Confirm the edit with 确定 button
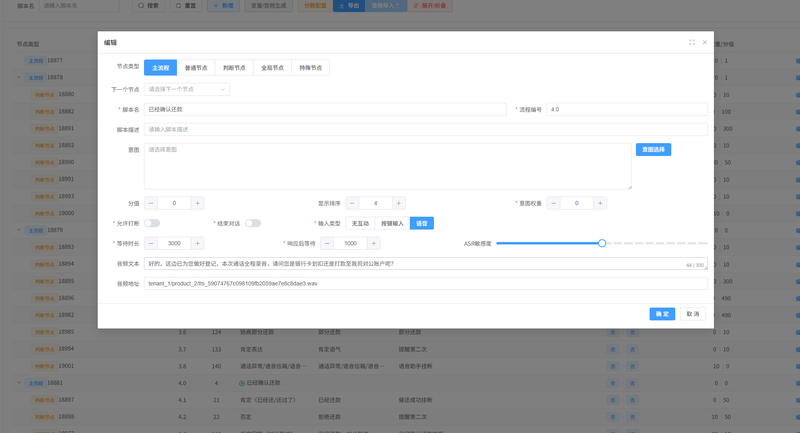The image size is (800, 433). [661, 314]
